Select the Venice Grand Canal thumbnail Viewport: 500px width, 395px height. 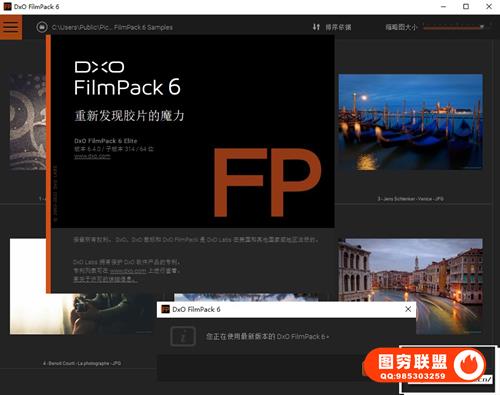coord(411,286)
